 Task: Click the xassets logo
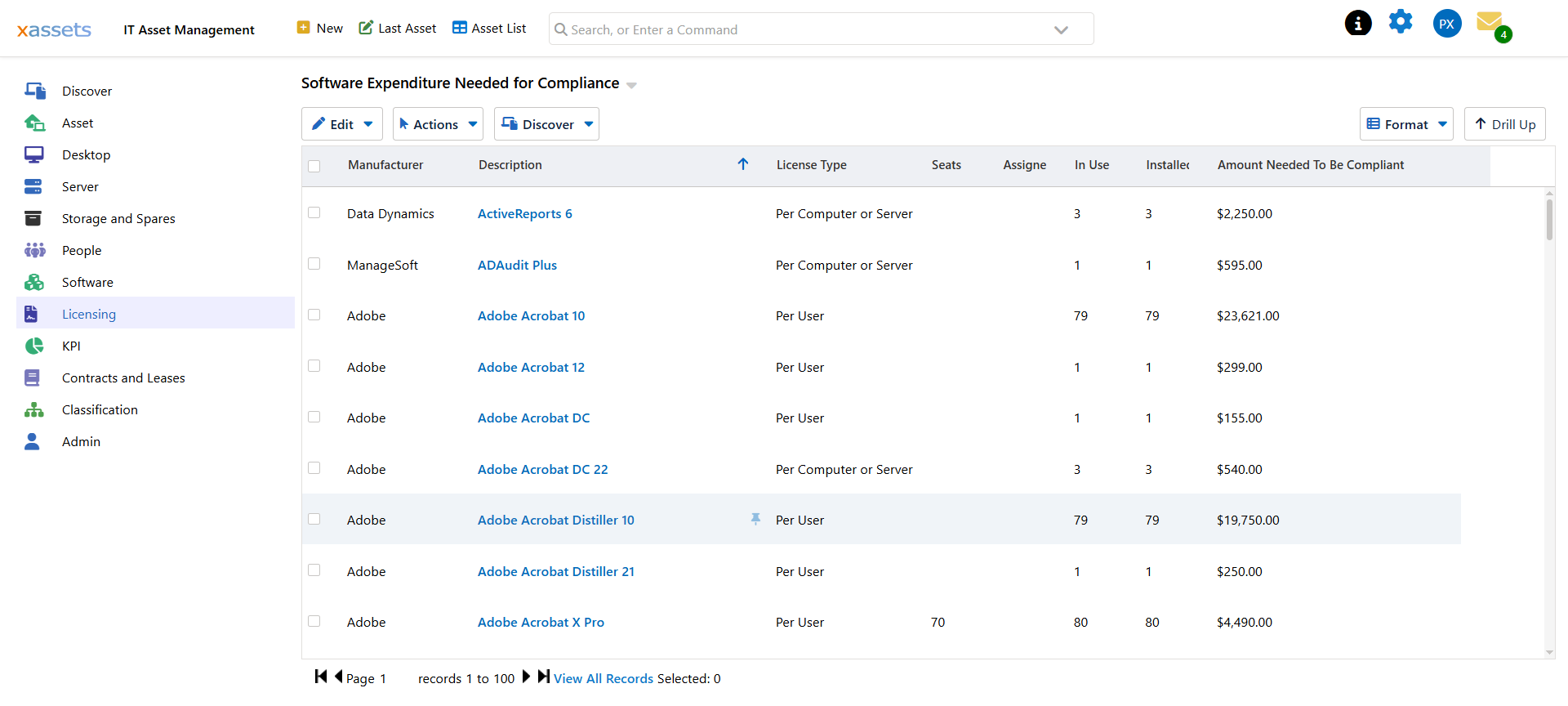pos(54,30)
